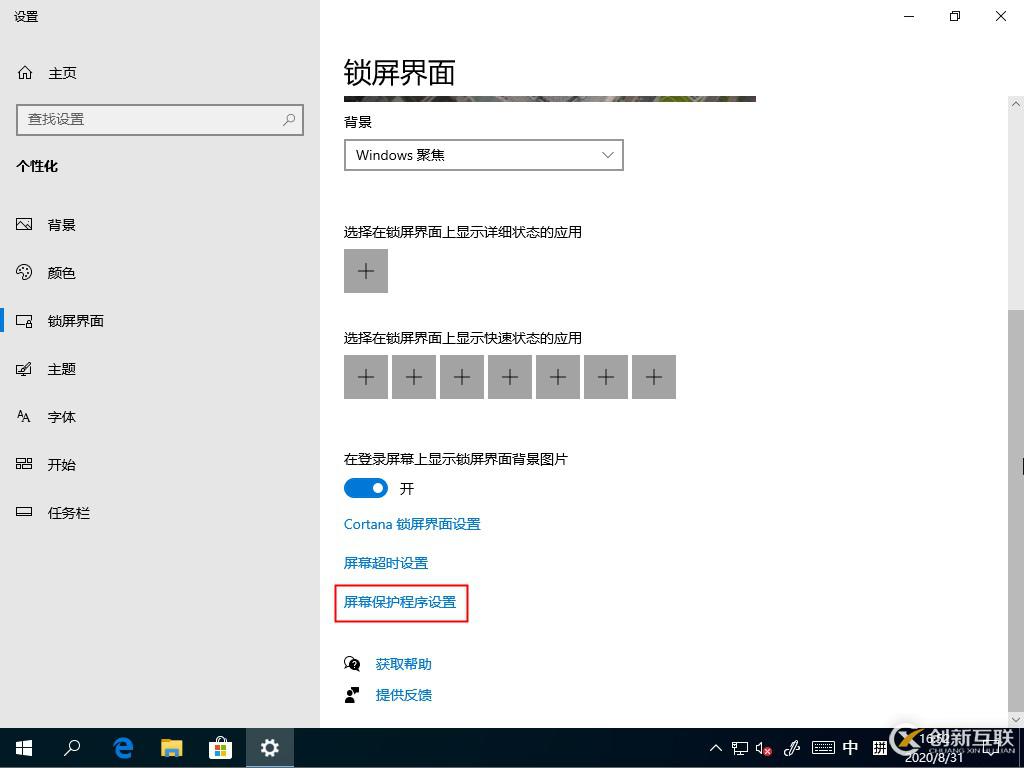The image size is (1024, 768).
Task: Add an app for detailed lock screen status
Action: pyautogui.click(x=365, y=270)
